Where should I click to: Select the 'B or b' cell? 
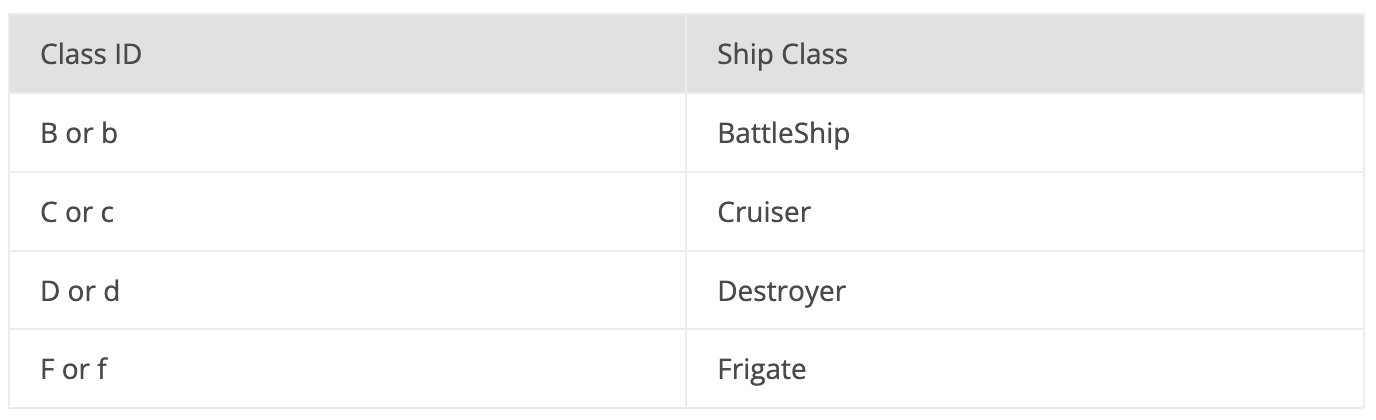point(347,133)
